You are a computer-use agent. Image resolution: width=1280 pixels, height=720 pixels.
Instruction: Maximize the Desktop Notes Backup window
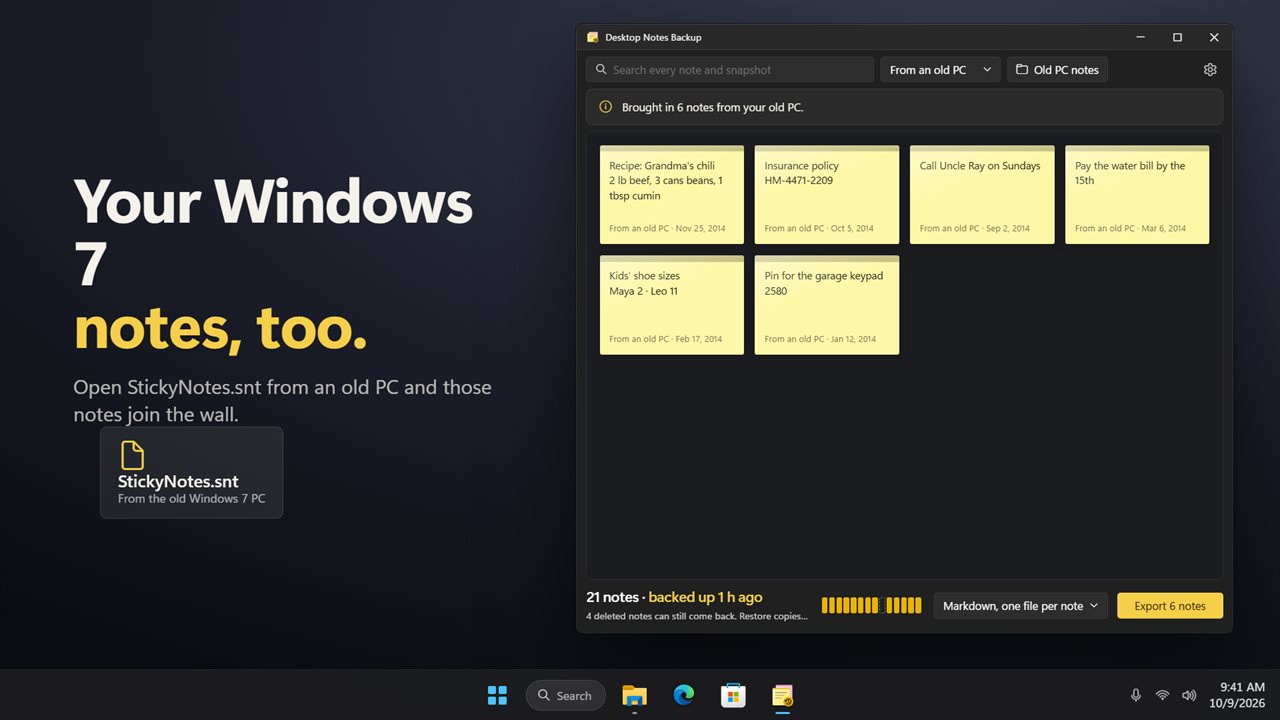(x=1177, y=37)
